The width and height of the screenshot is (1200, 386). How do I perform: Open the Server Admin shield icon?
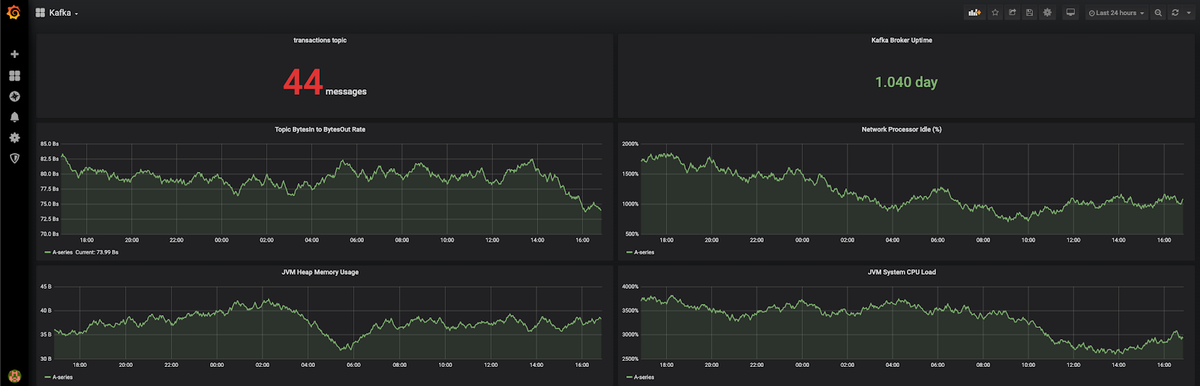tap(14, 158)
